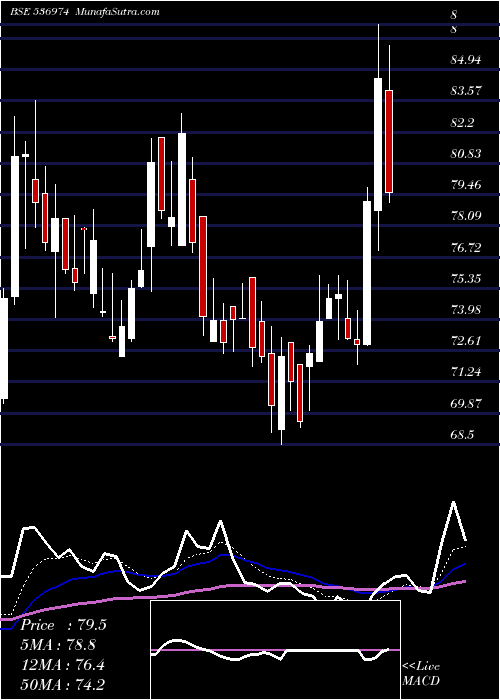
Task: Select the 76.72 price axis label
Action: [x=466, y=248]
